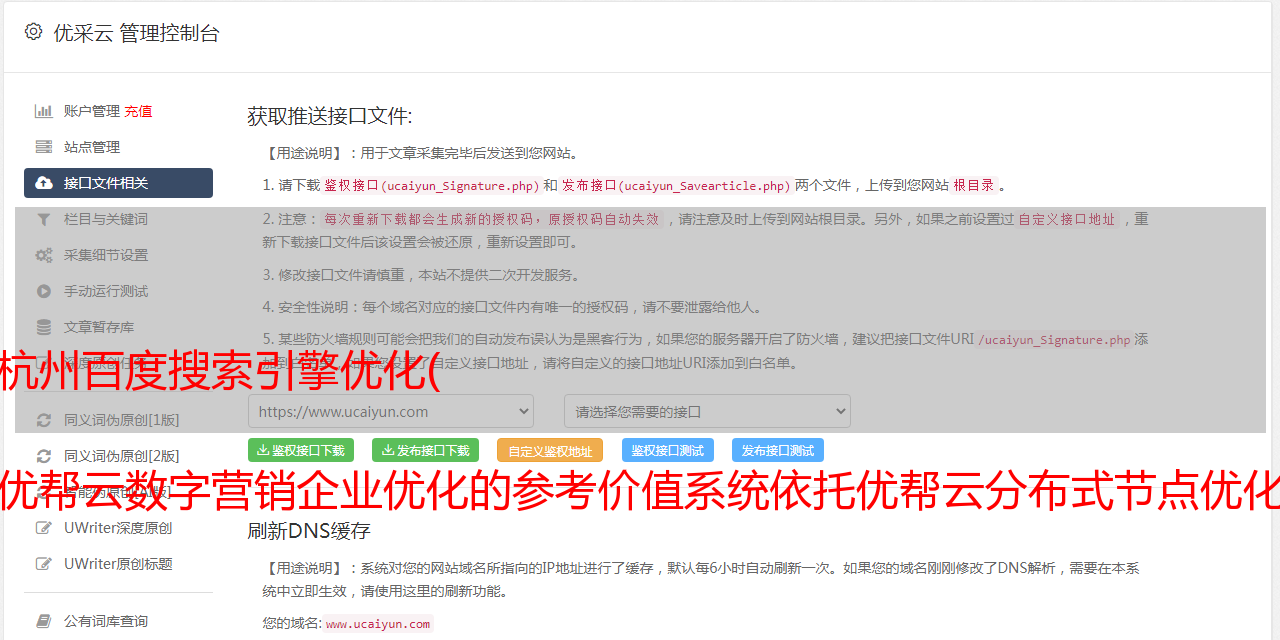The height and width of the screenshot is (640, 1280).
Task: Click the refresh icon for 同义词伪原创[1版]
Action: pos(44,420)
